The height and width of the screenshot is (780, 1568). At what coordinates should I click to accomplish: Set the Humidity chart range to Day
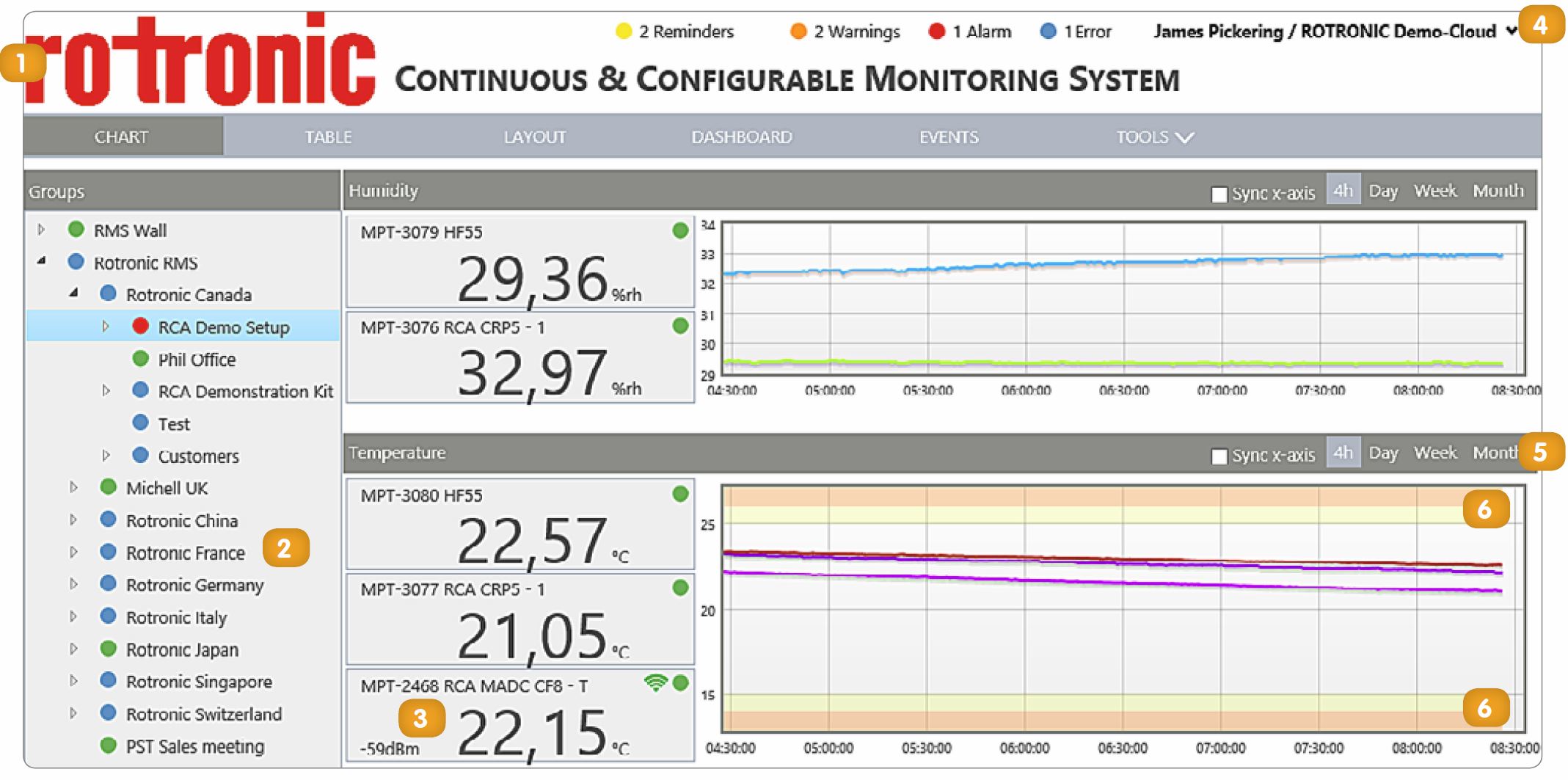[x=1383, y=191]
